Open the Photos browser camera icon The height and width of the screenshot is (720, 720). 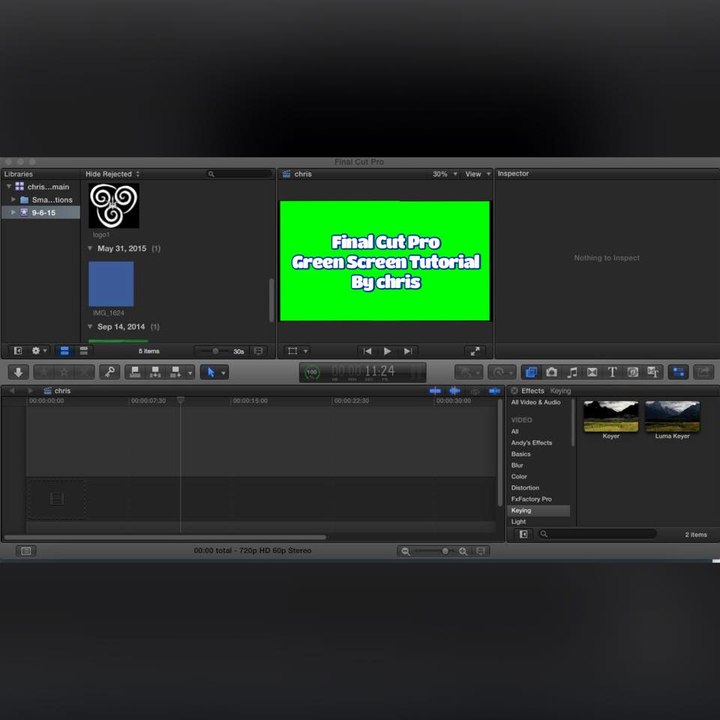click(551, 372)
